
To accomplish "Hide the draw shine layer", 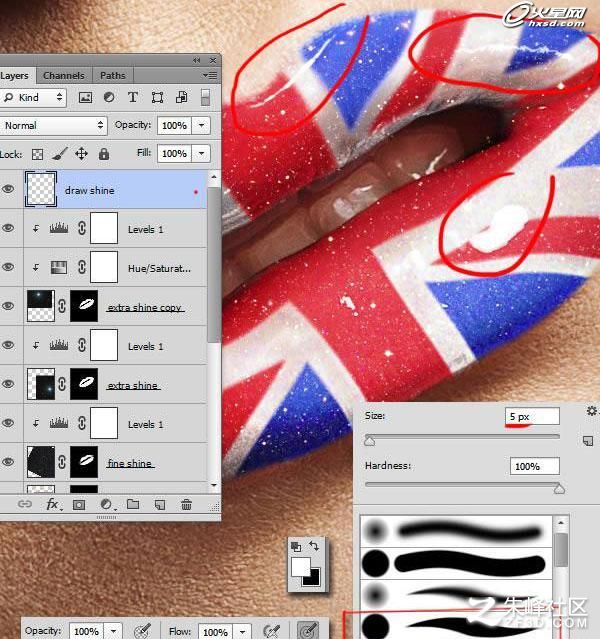I will pyautogui.click(x=8, y=189).
